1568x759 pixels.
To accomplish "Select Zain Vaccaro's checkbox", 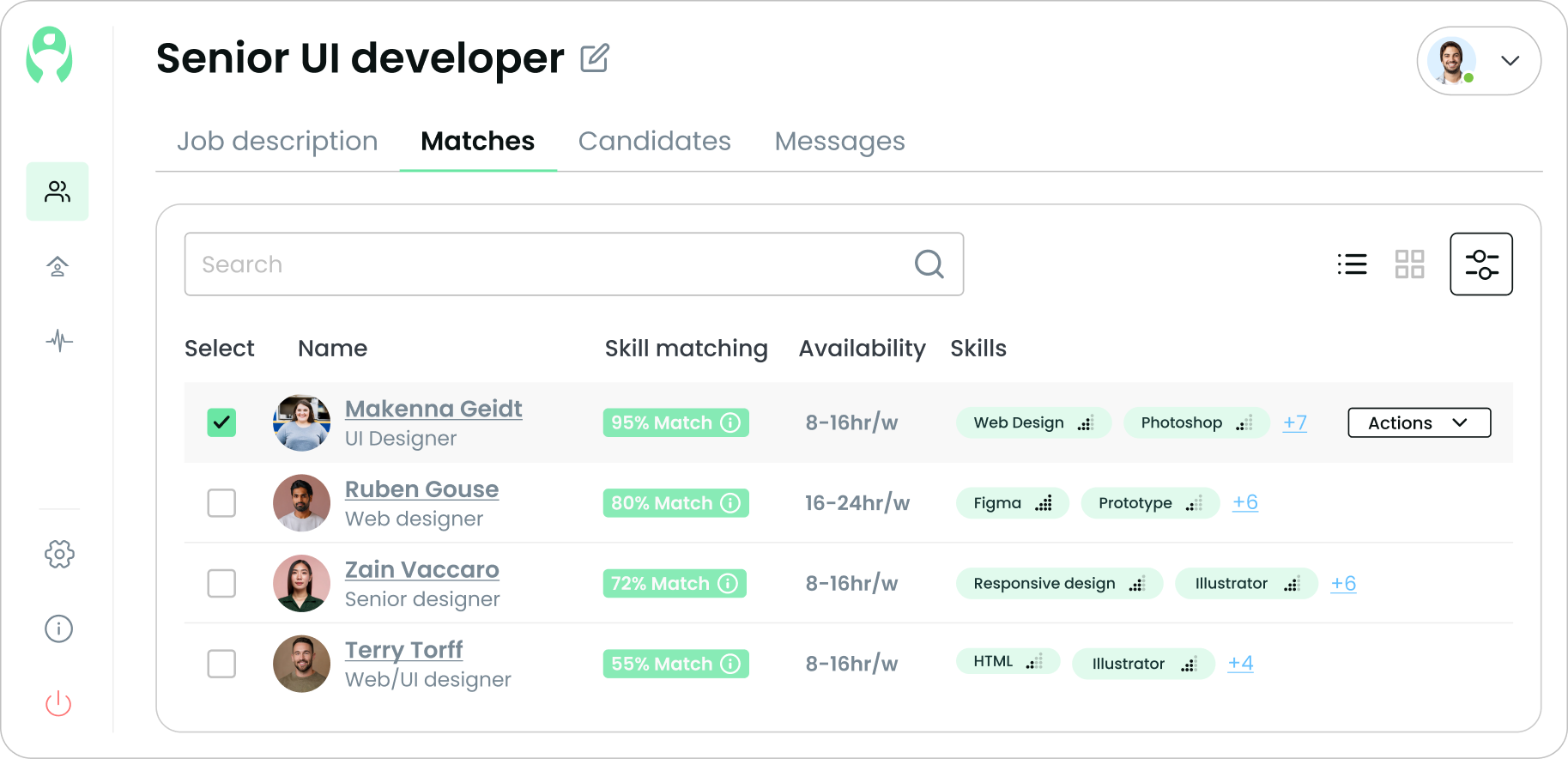I will click(221, 584).
